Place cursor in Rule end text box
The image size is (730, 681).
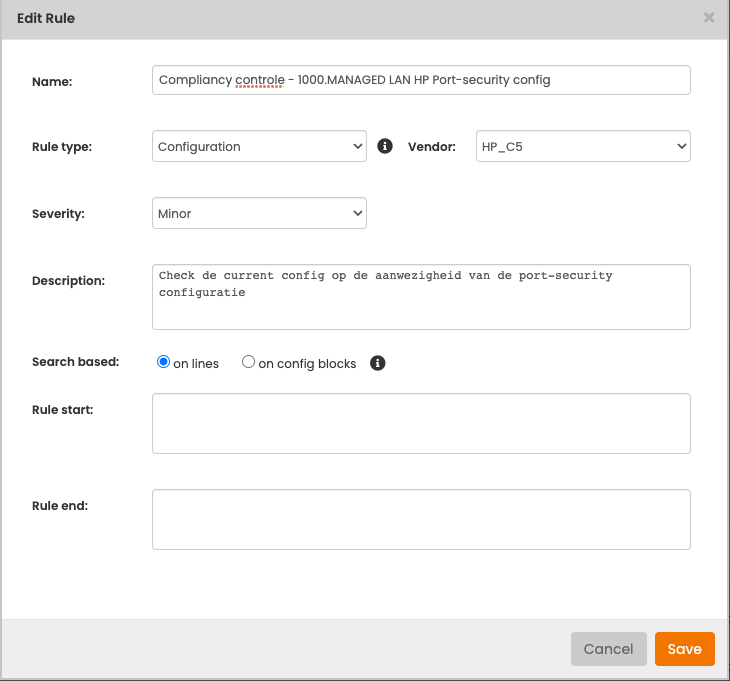click(420, 519)
